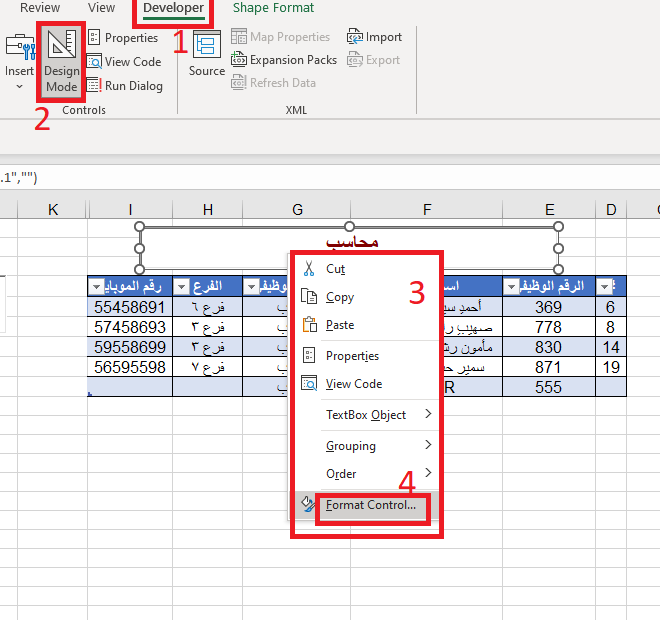
Task: Click cell with value 871
Action: pos(549,367)
